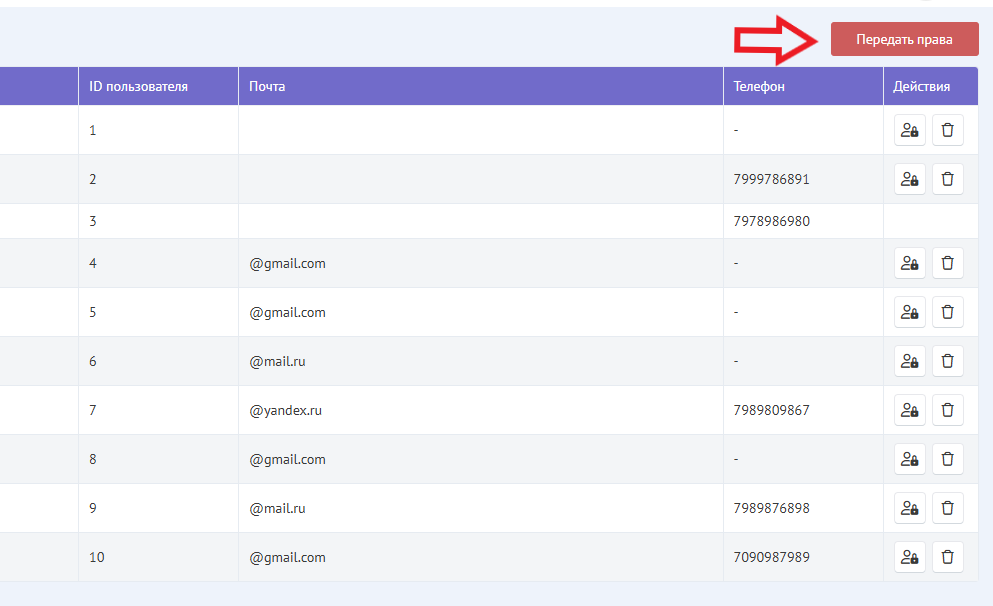Image resolution: width=993 pixels, height=606 pixels.
Task: Delete user ID 1 with trash icon
Action: (947, 130)
